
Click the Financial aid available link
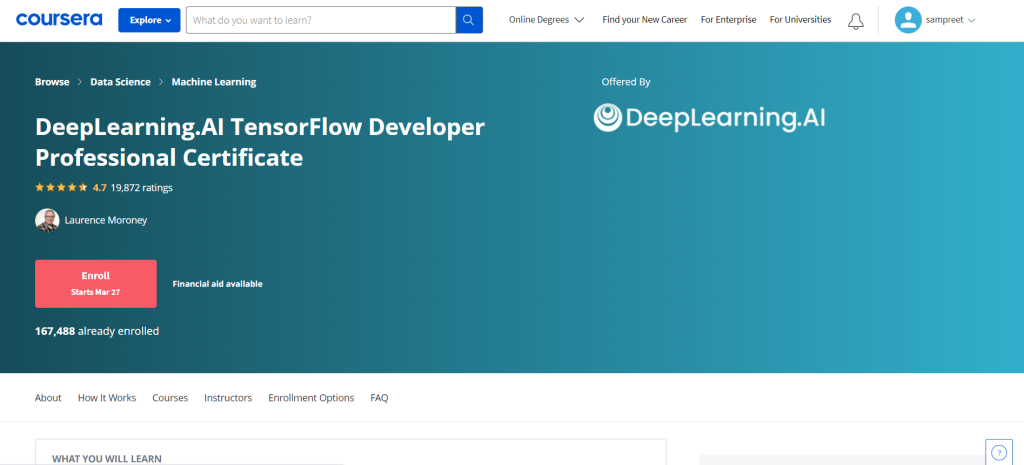click(217, 284)
